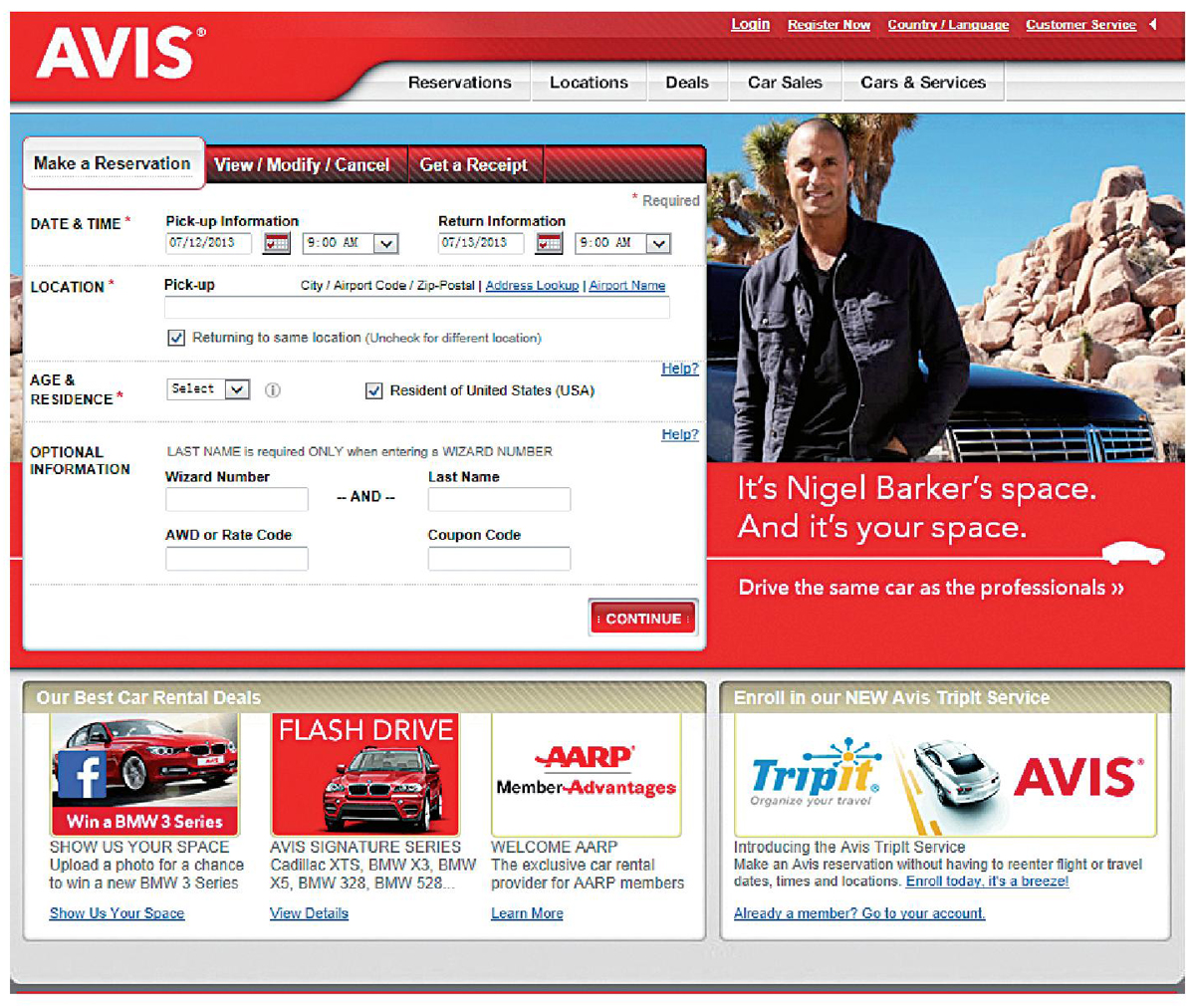Click Help? link in Optional Information section
This screenshot has width=1195, height=1008.
pos(680,434)
